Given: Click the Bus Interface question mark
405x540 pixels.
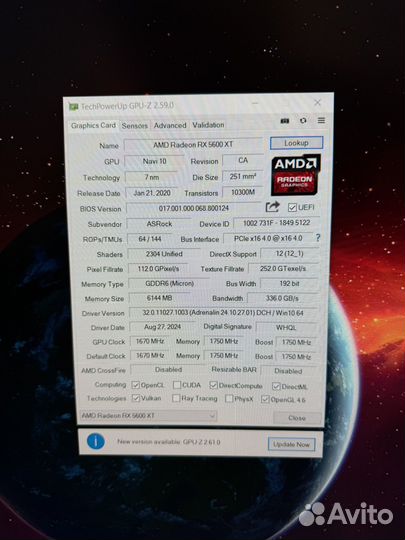Looking at the screenshot, I should click(318, 238).
